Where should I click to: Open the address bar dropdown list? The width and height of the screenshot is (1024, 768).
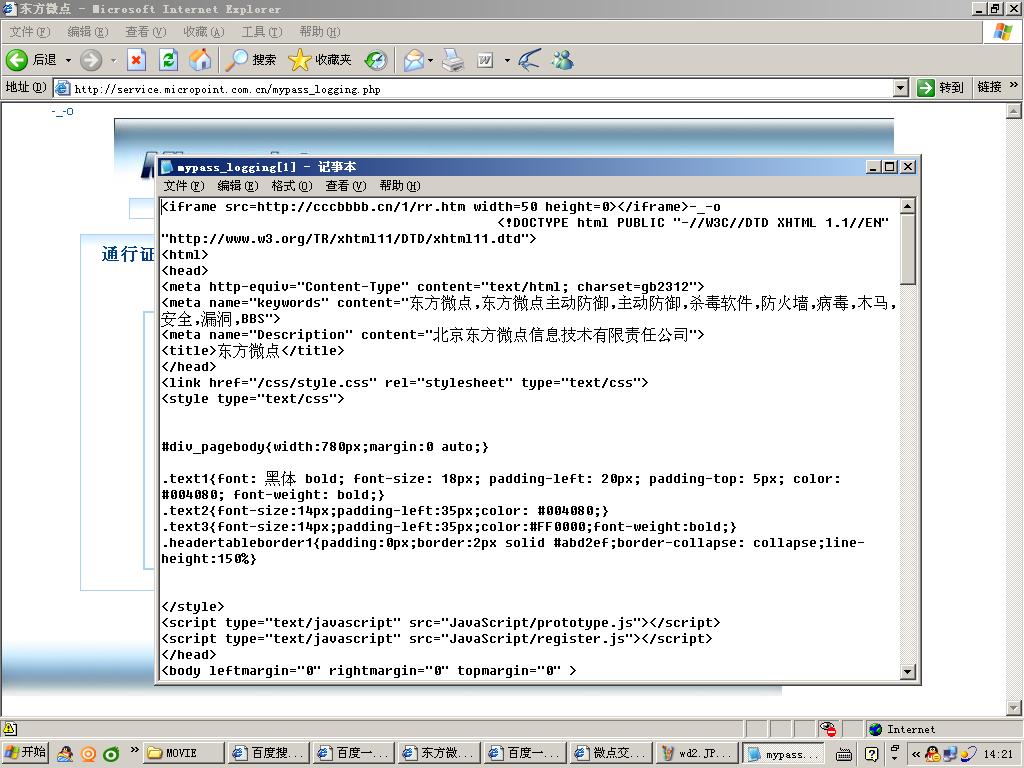[901, 88]
